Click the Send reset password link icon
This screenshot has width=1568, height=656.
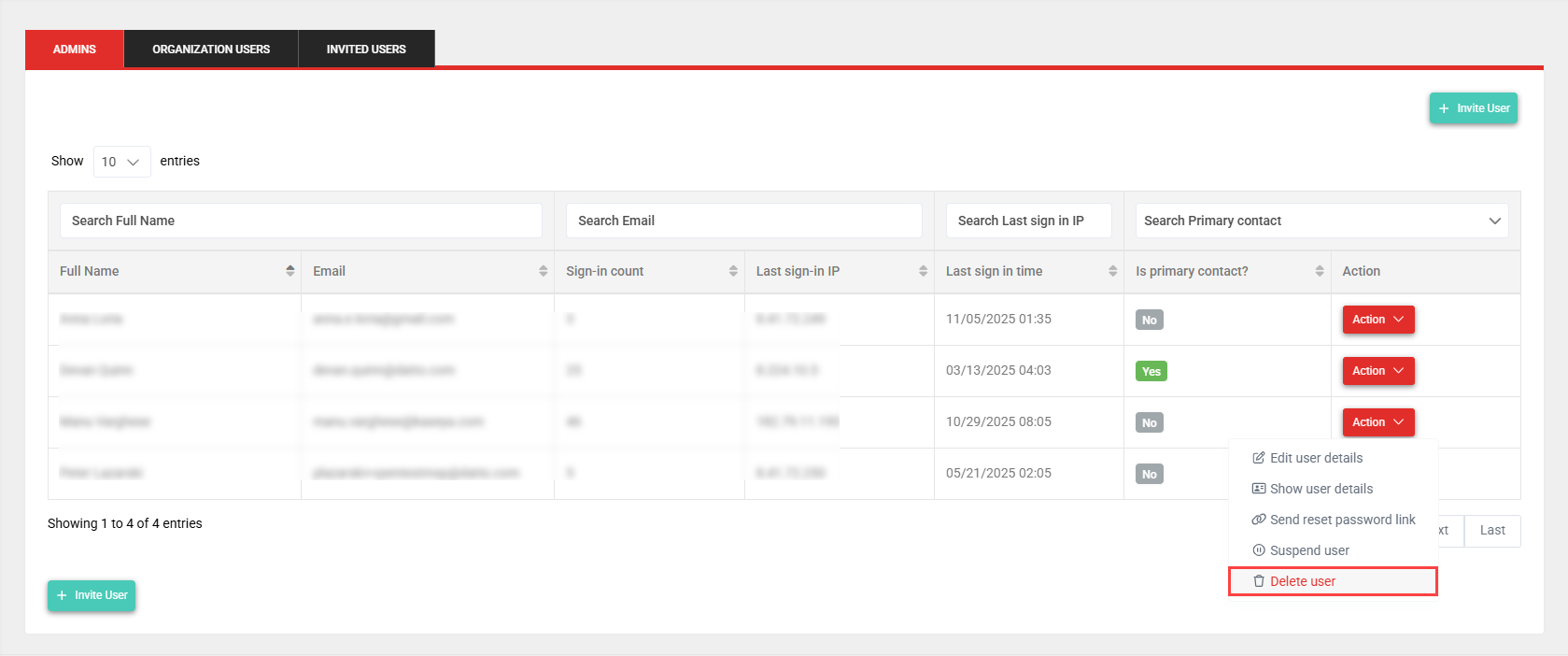click(x=1259, y=520)
